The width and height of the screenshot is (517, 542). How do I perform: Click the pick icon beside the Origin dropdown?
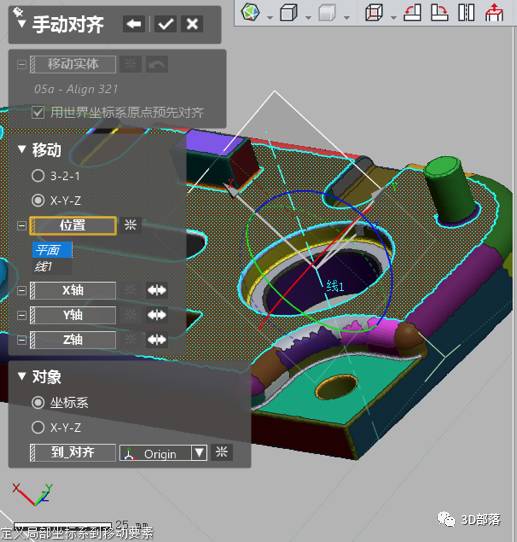[x=222, y=452]
